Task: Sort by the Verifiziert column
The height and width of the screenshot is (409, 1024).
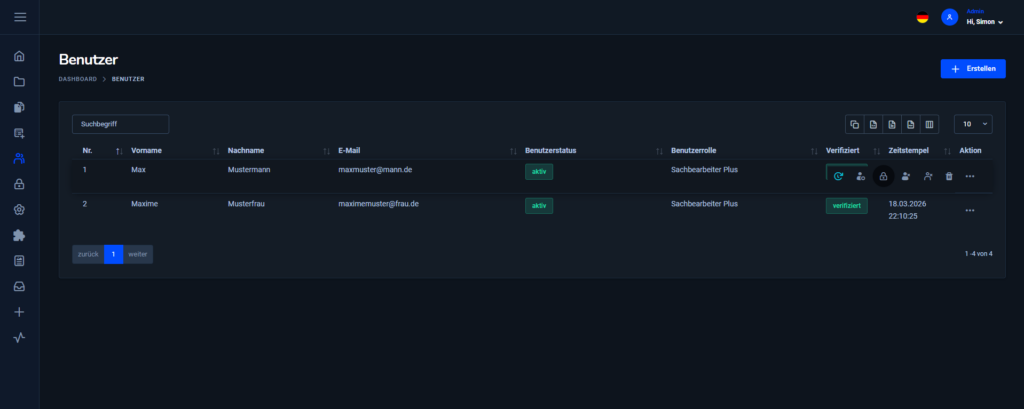Action: tap(877, 151)
